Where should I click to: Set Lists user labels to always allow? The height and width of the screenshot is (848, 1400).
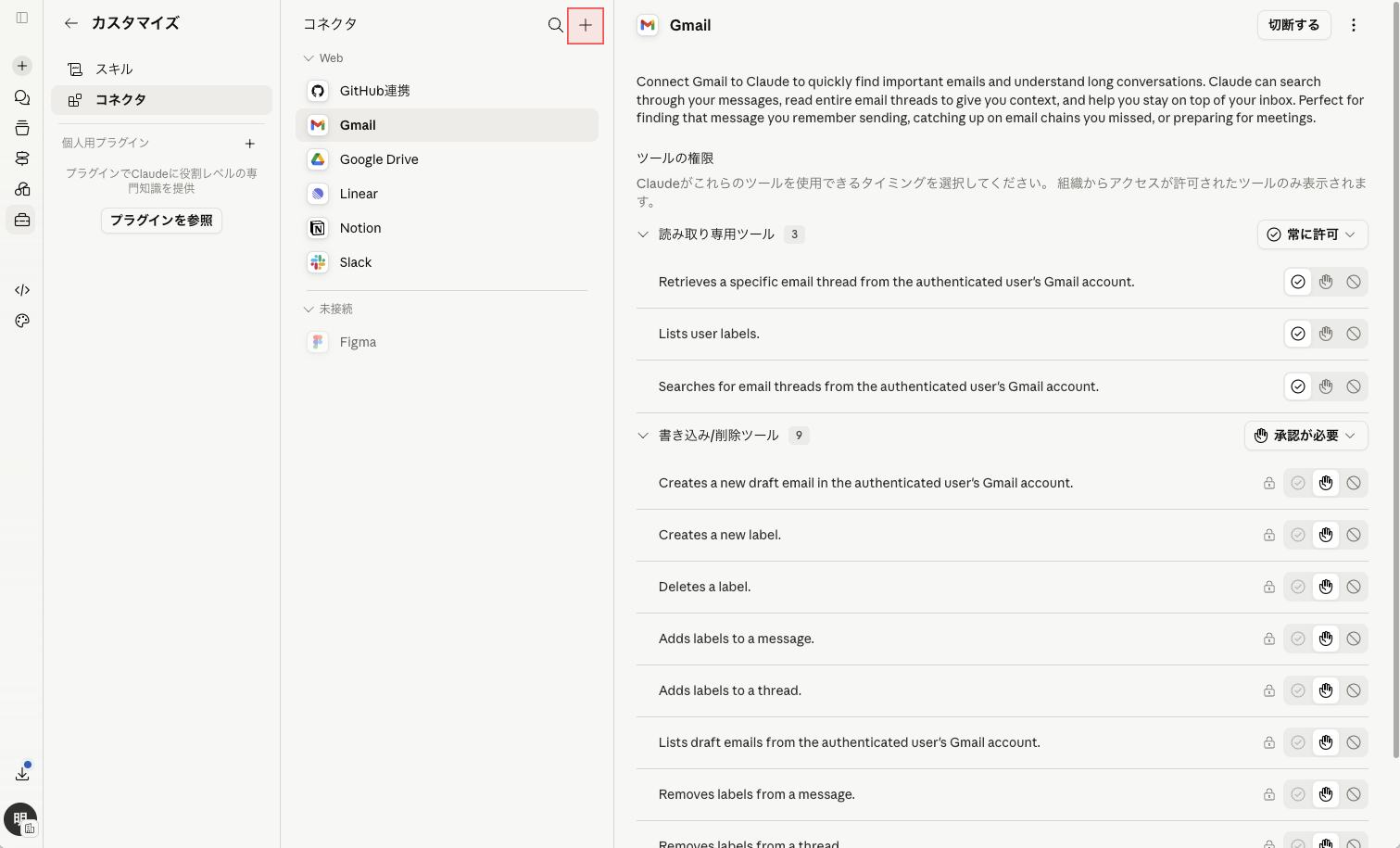(x=1298, y=334)
